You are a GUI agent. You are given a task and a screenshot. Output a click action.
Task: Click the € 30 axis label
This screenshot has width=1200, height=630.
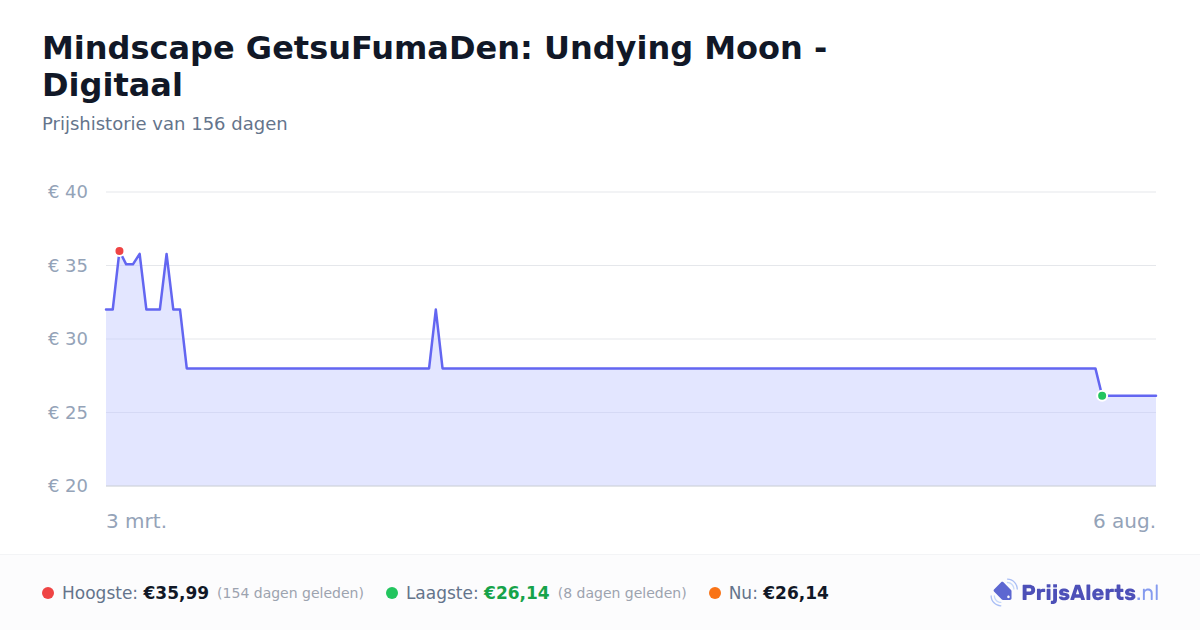68,339
